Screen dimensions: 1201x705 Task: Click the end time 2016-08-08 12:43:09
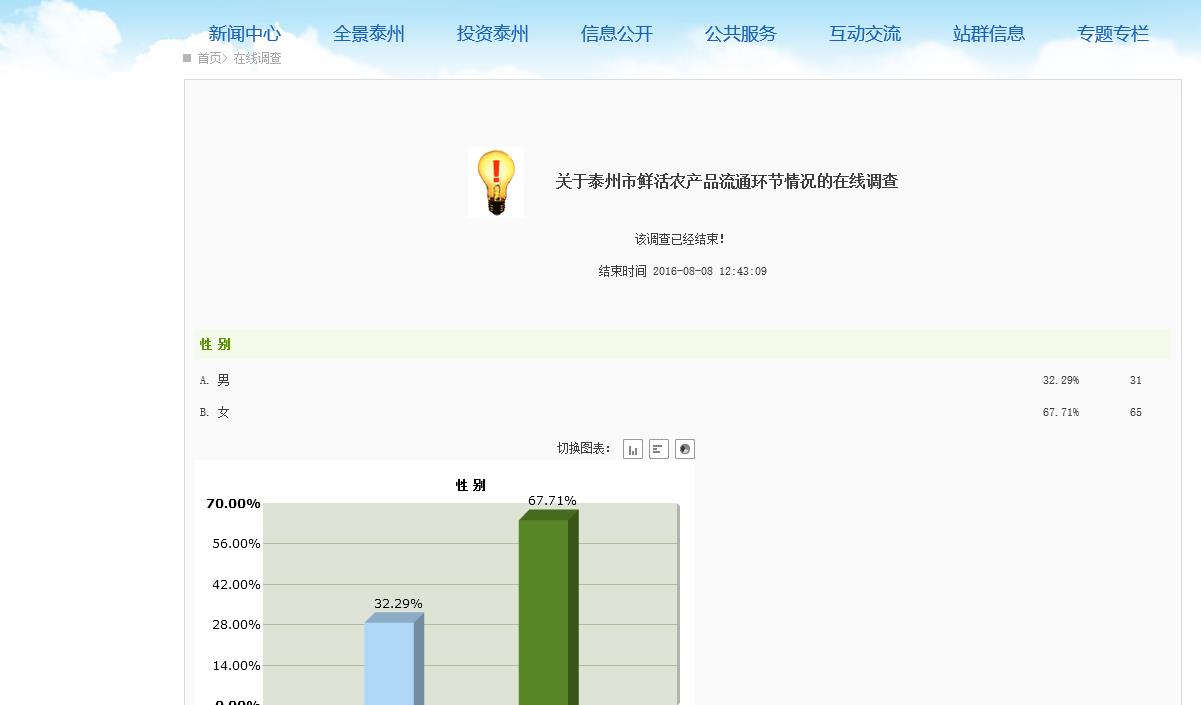pyautogui.click(x=710, y=271)
